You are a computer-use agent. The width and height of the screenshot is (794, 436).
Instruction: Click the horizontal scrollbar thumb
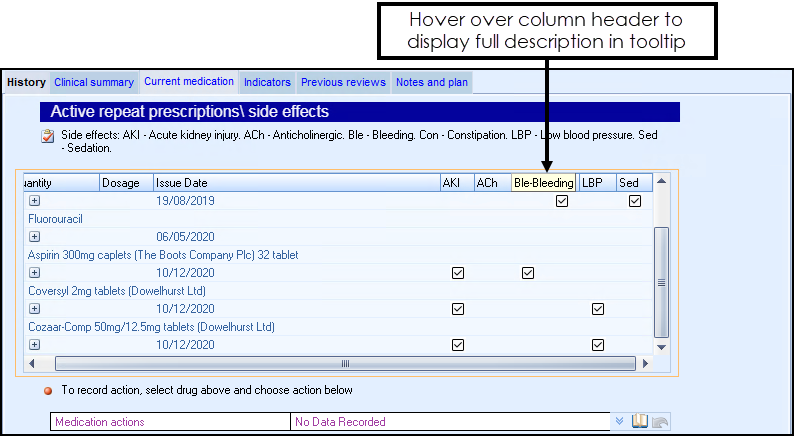coord(345,364)
